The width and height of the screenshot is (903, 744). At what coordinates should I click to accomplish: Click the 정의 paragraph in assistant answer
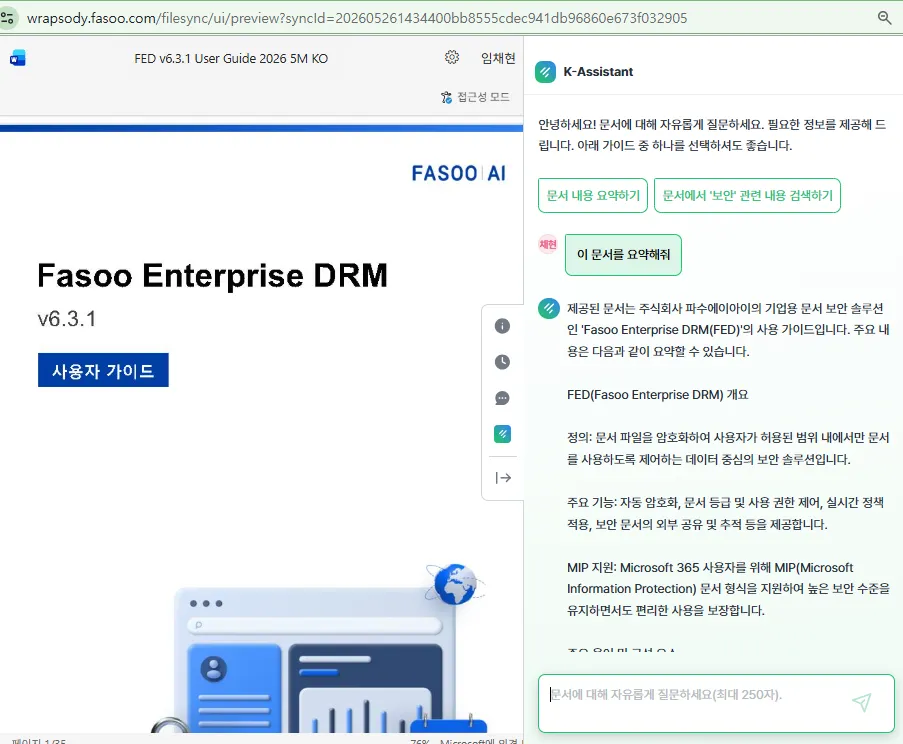(728, 449)
